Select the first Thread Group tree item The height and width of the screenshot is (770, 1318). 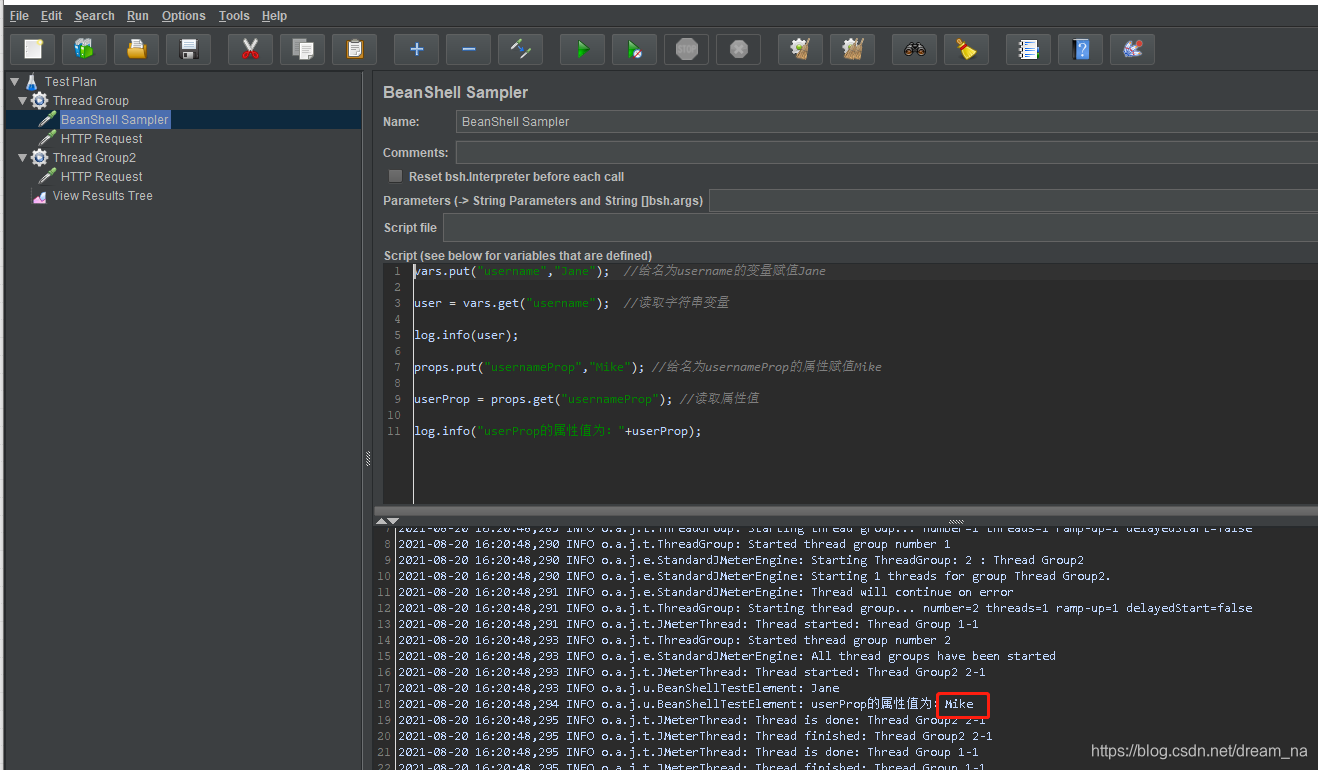90,101
